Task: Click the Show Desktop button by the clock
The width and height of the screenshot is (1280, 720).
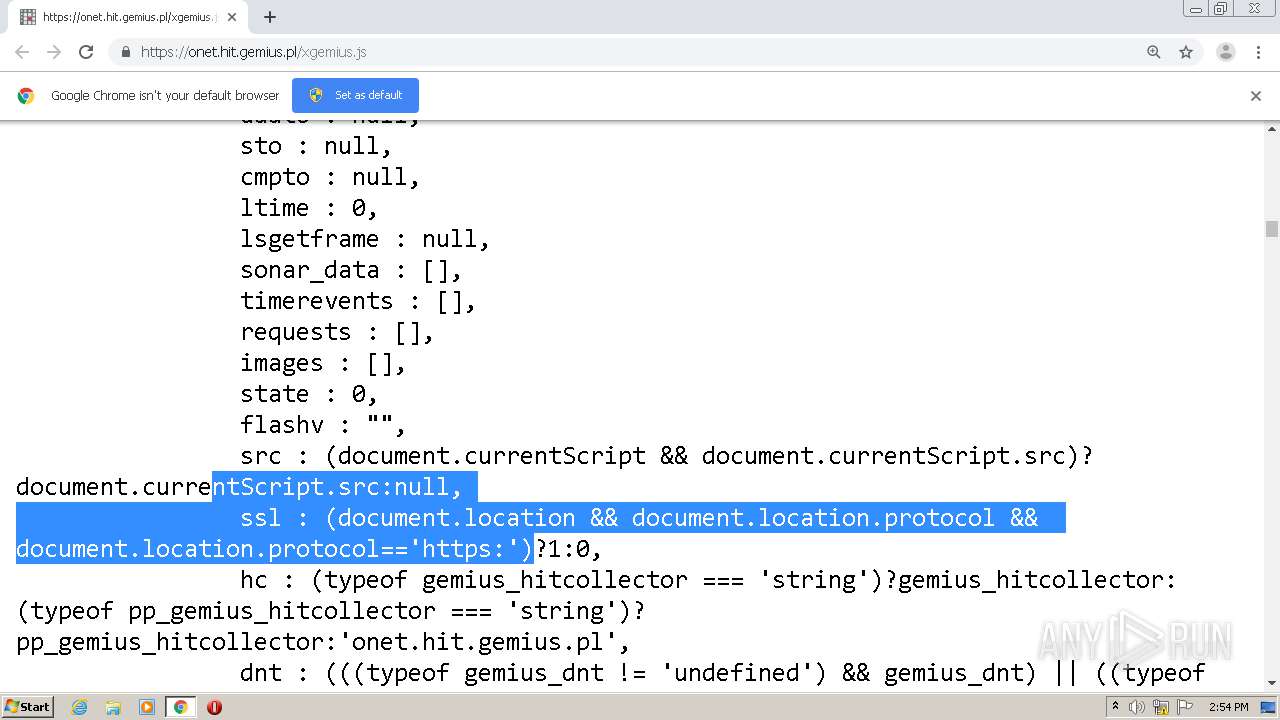Action: (1270, 707)
